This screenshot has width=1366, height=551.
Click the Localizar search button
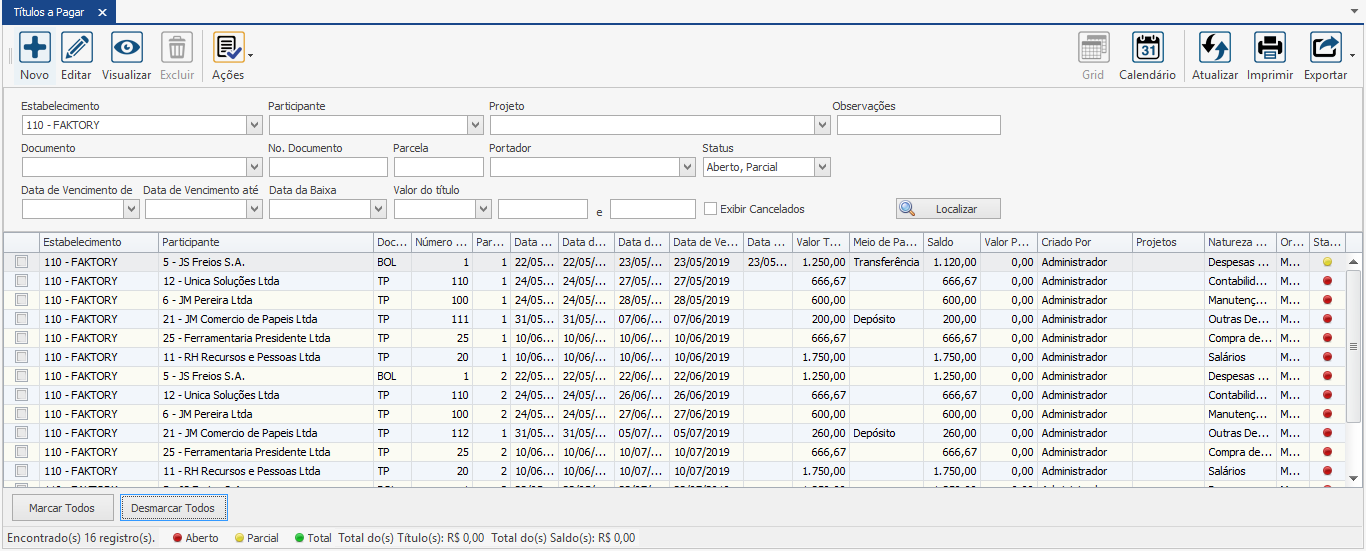(x=947, y=209)
